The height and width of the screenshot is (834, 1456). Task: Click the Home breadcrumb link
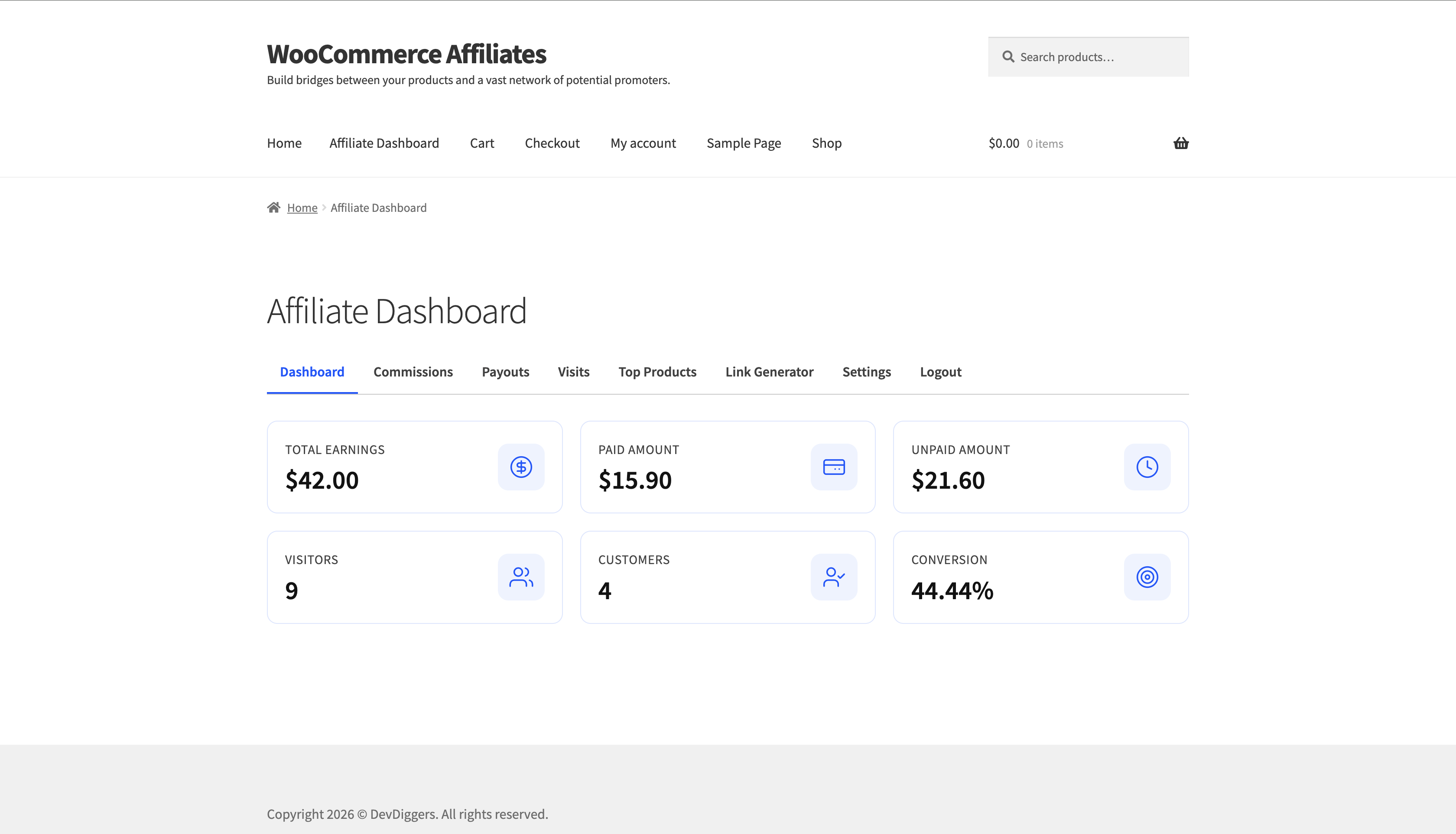point(302,207)
